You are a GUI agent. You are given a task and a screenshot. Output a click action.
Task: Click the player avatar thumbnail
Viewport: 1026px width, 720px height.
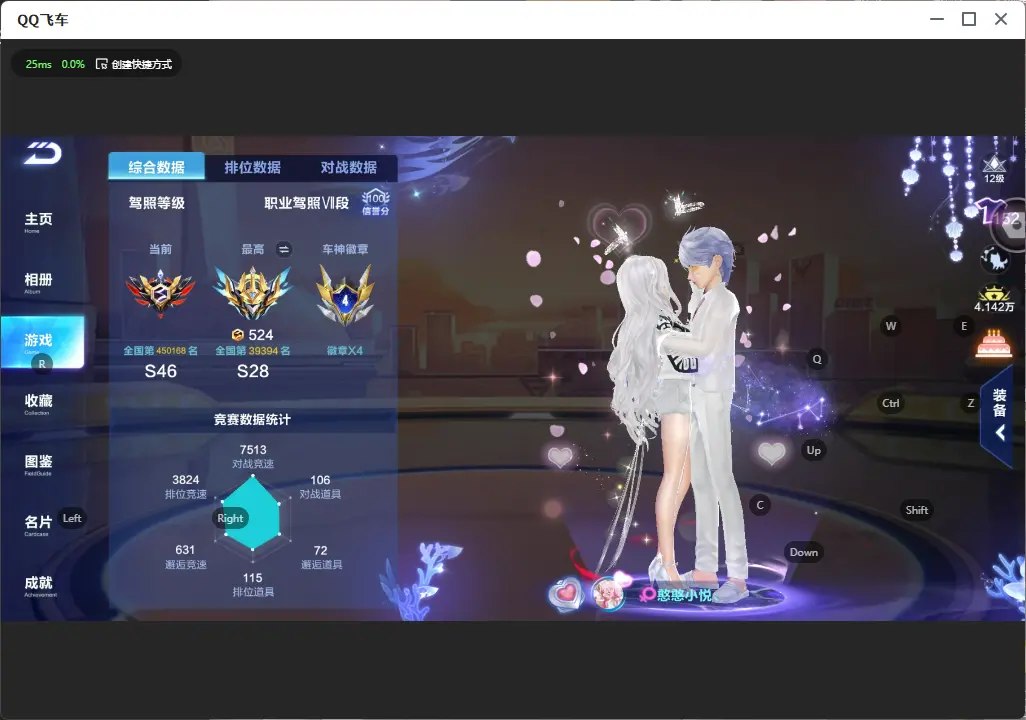[608, 594]
